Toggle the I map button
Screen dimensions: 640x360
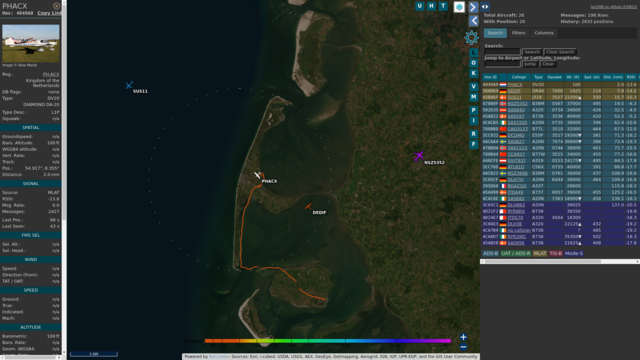coord(473,120)
